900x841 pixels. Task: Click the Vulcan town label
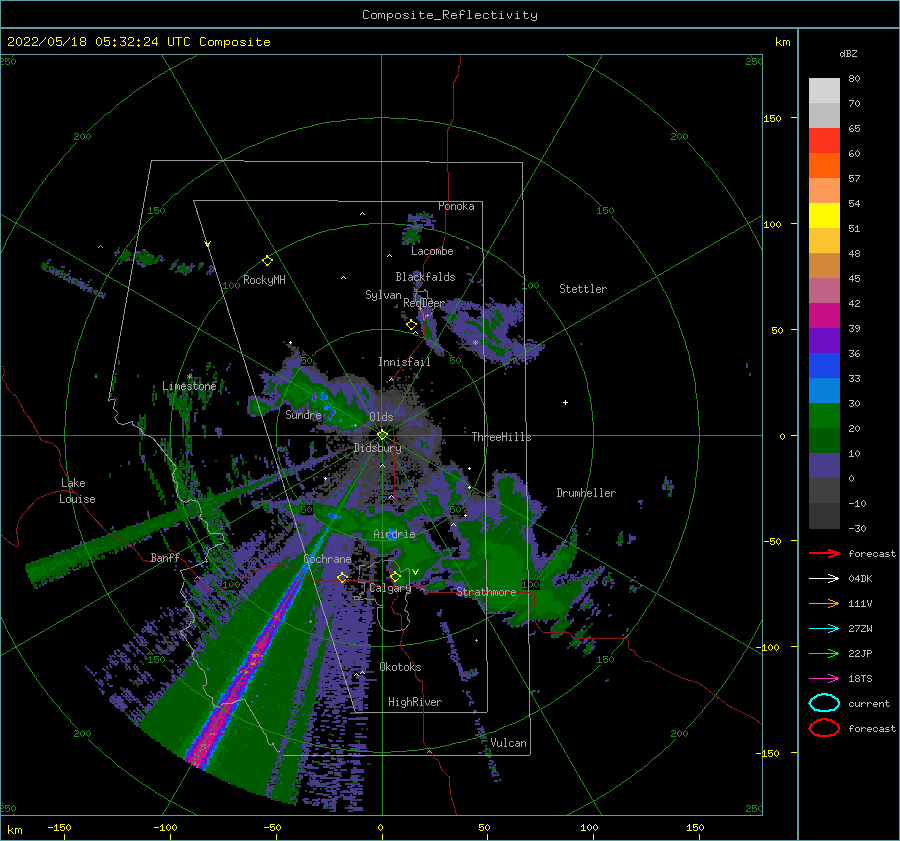pyautogui.click(x=508, y=743)
